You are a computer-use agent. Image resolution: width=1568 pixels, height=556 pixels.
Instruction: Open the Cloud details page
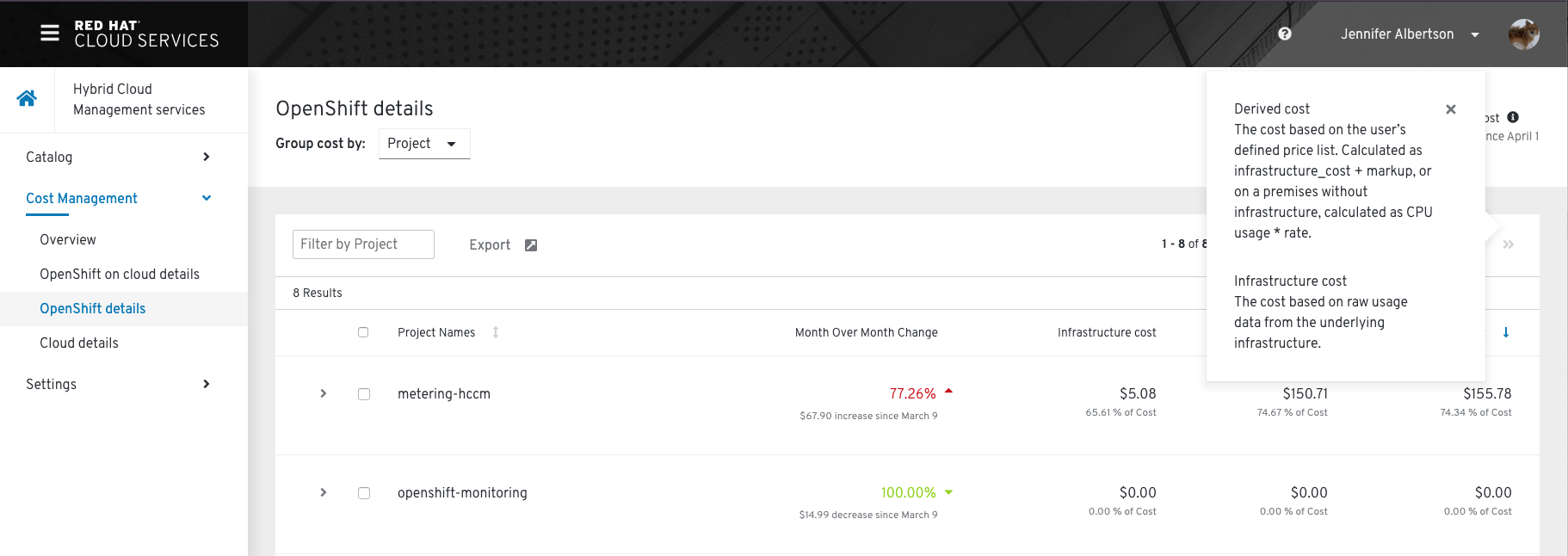(x=79, y=343)
